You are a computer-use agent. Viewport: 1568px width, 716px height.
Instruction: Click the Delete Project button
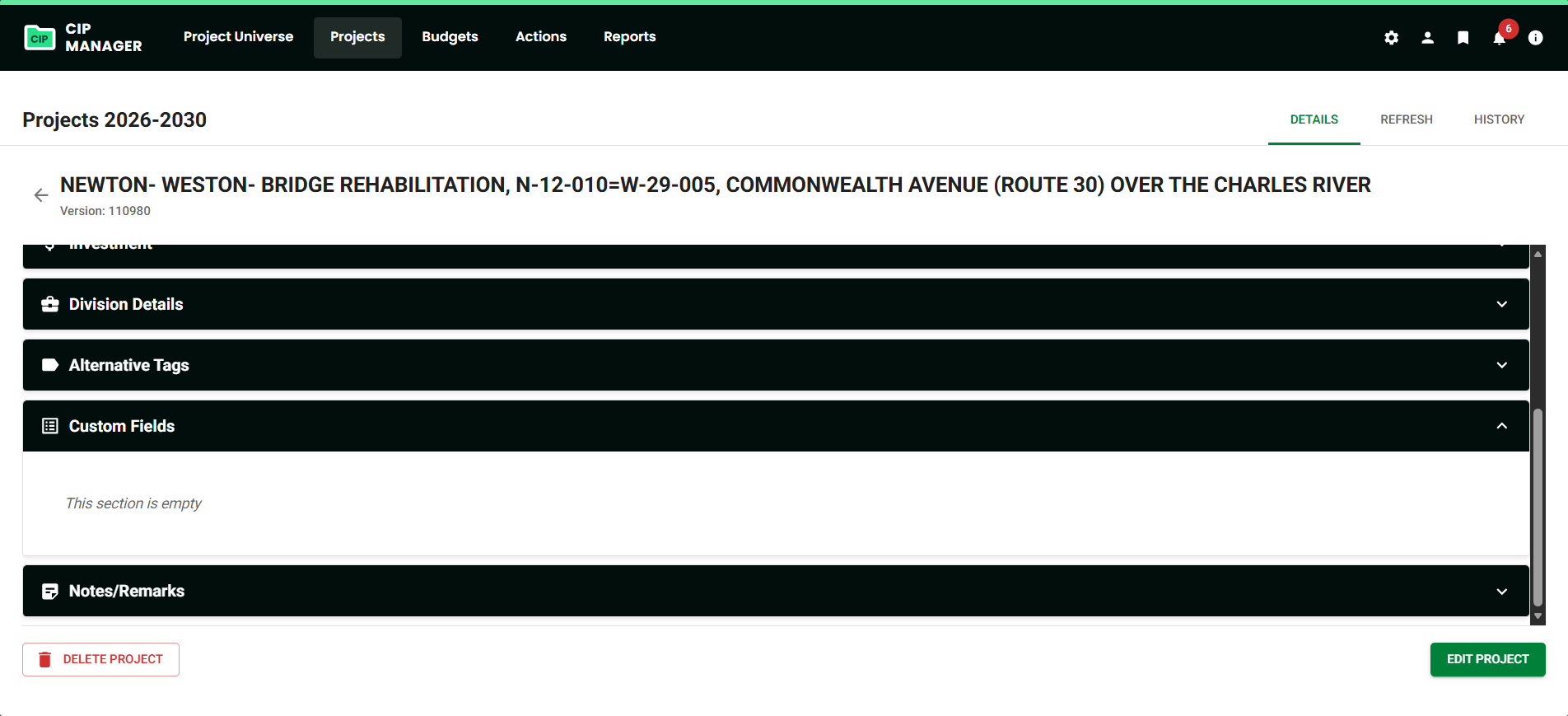pyautogui.click(x=100, y=659)
